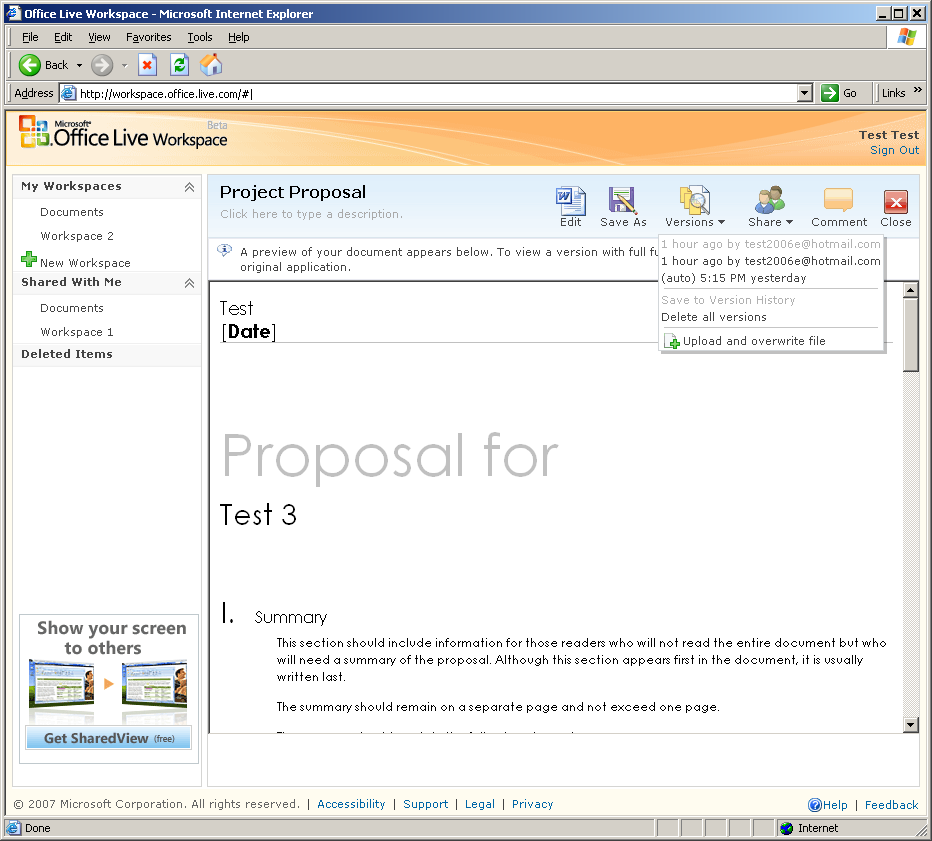Click the document scrollbar down arrow

(x=911, y=725)
